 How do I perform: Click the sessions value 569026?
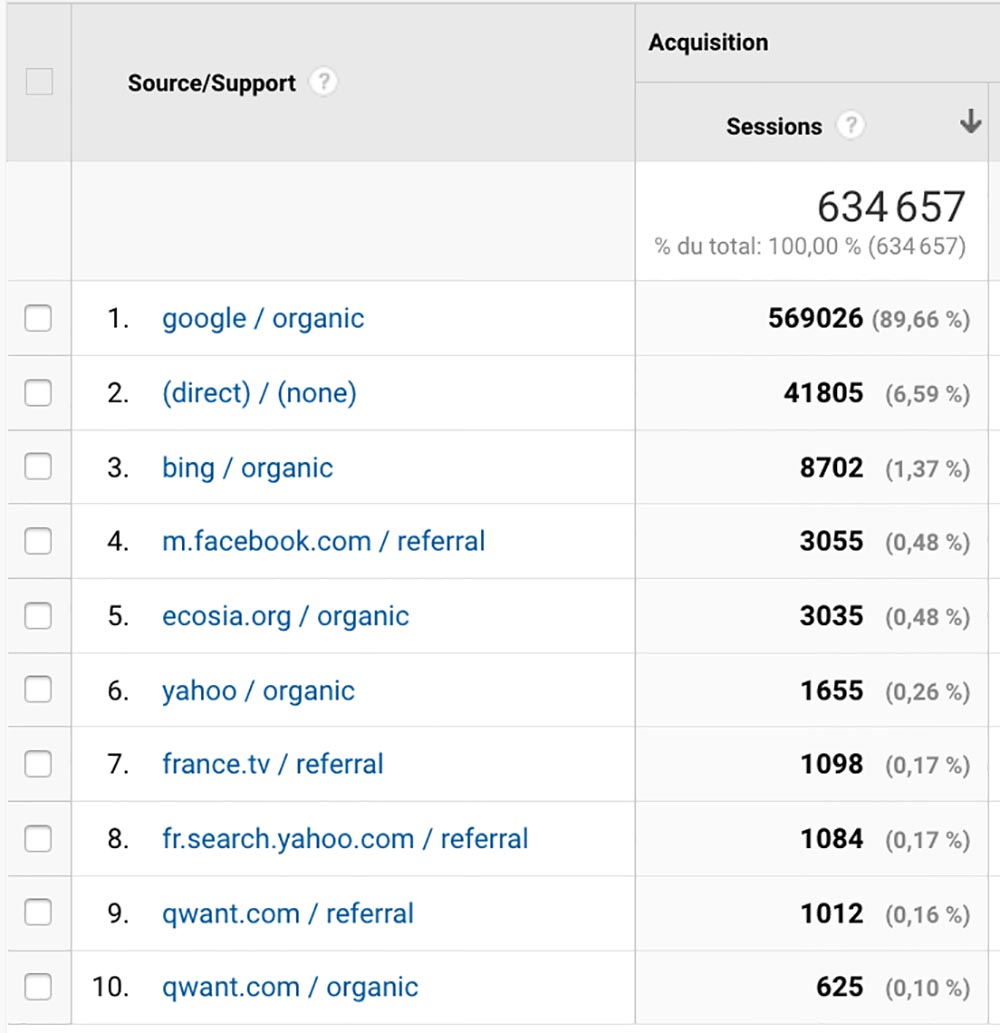(x=816, y=318)
